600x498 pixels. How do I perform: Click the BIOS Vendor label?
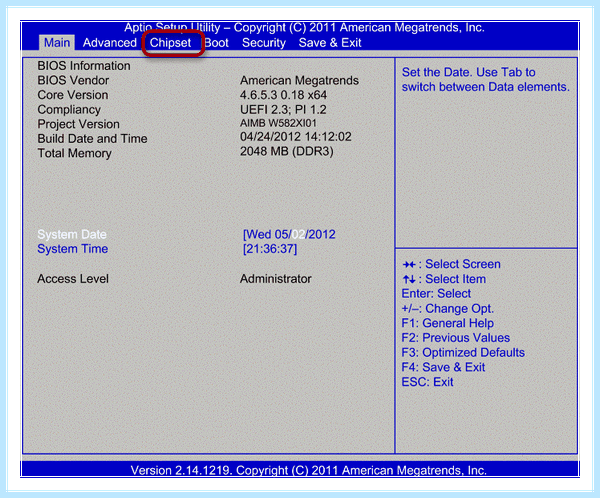click(73, 80)
